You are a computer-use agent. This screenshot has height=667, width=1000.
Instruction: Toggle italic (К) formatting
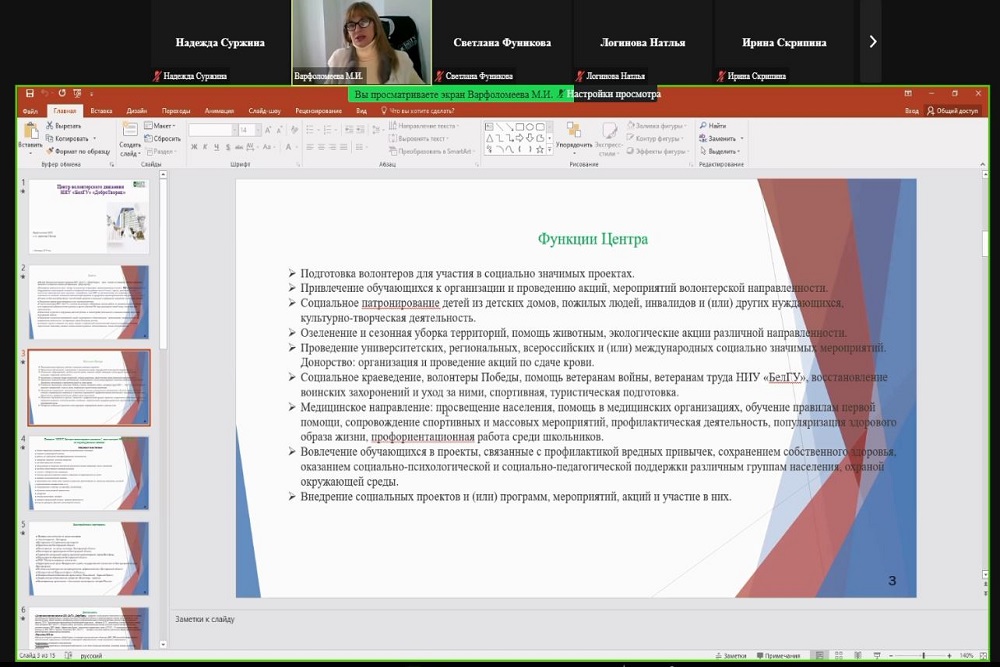click(205, 148)
